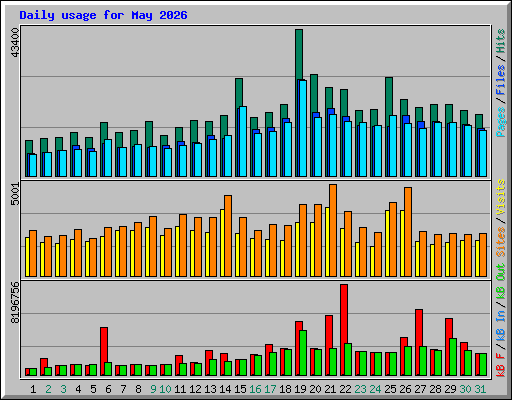Click the 8196756 kB axis value

15,302
